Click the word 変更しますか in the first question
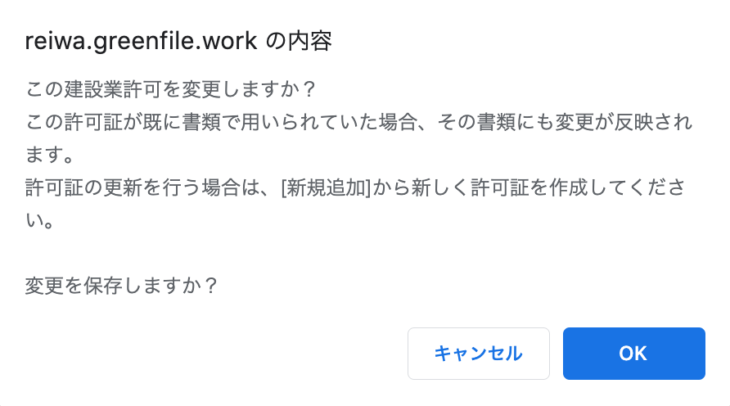This screenshot has width=730, height=406. [240, 89]
